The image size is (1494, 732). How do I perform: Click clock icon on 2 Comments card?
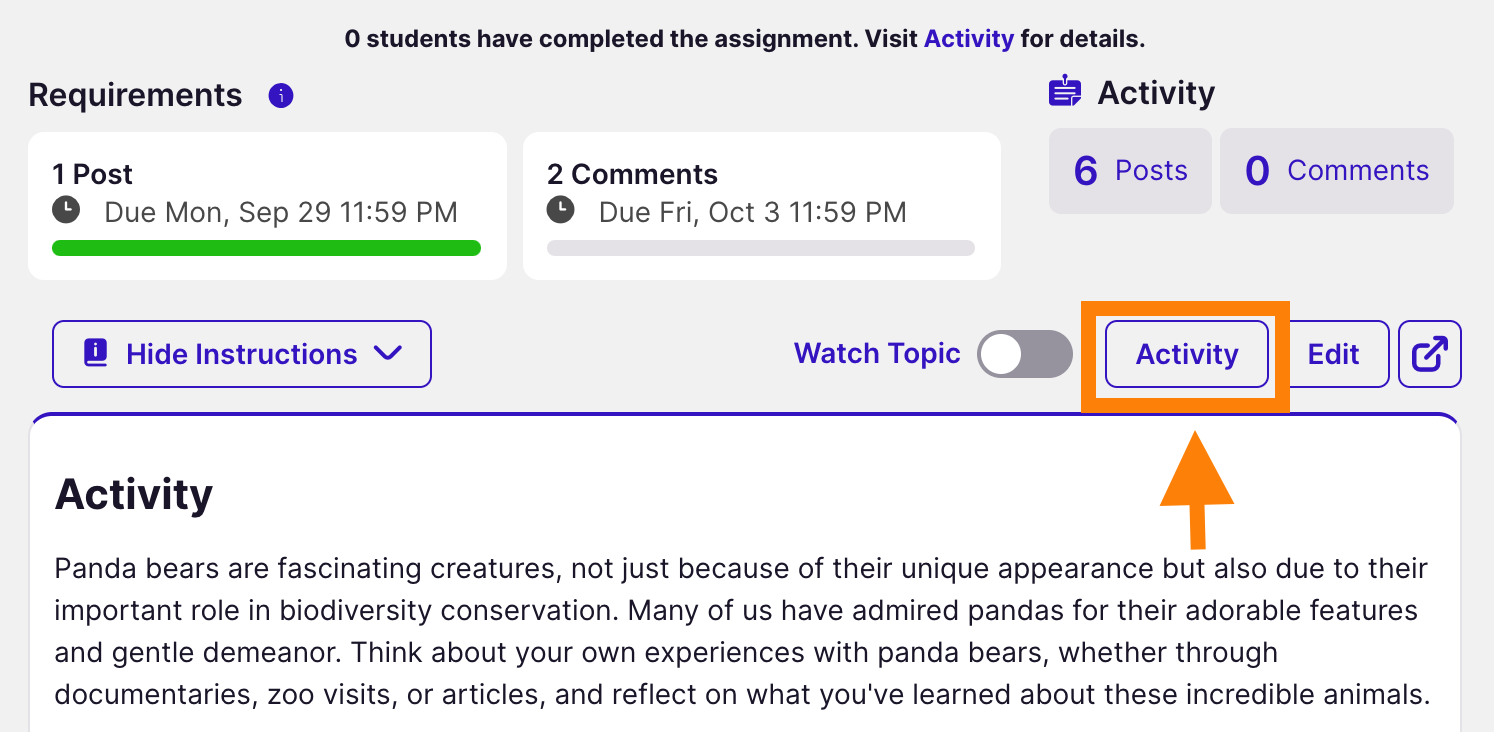click(x=561, y=211)
